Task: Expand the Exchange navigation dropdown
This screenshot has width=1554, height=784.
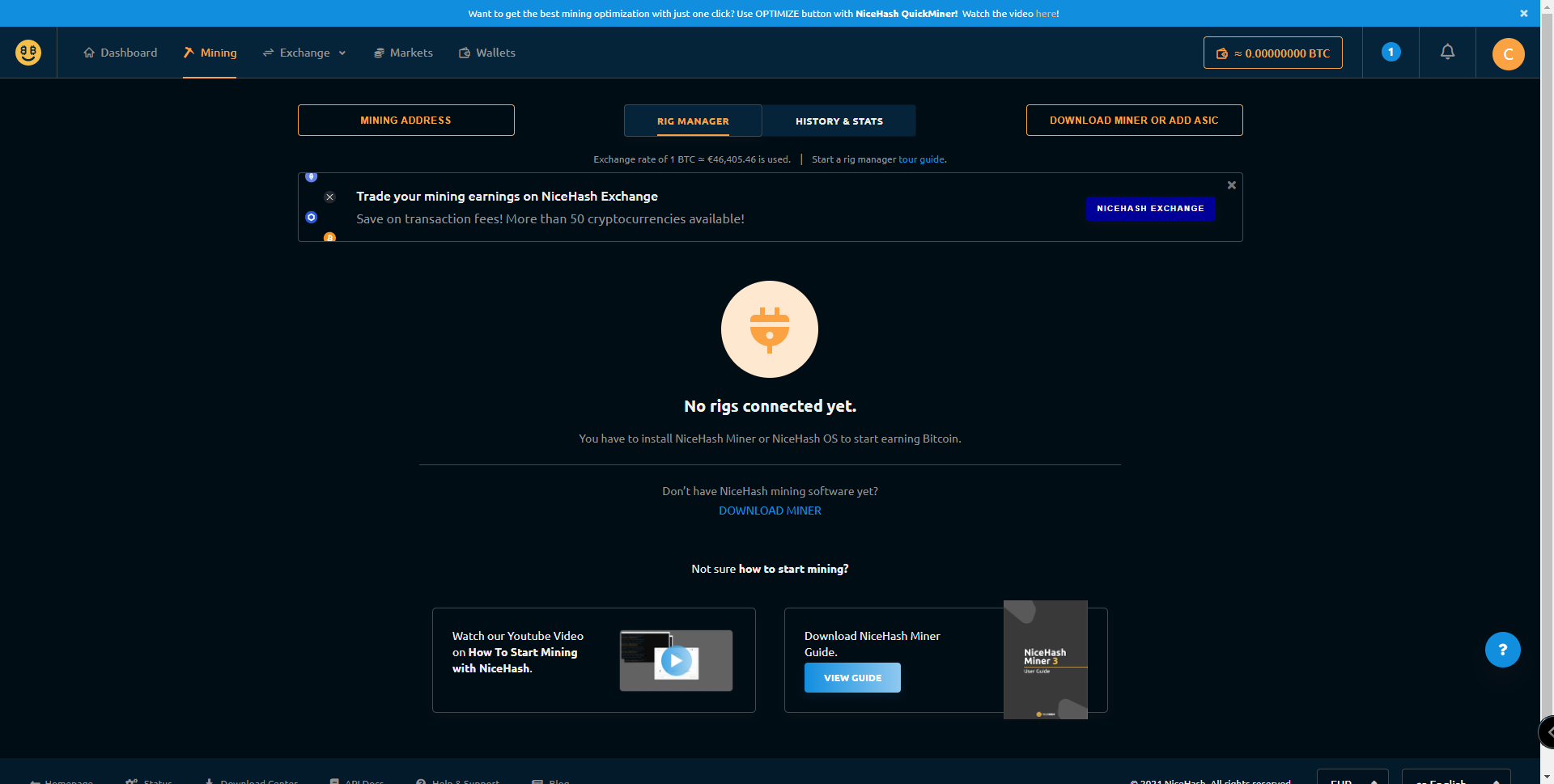Action: click(x=304, y=52)
